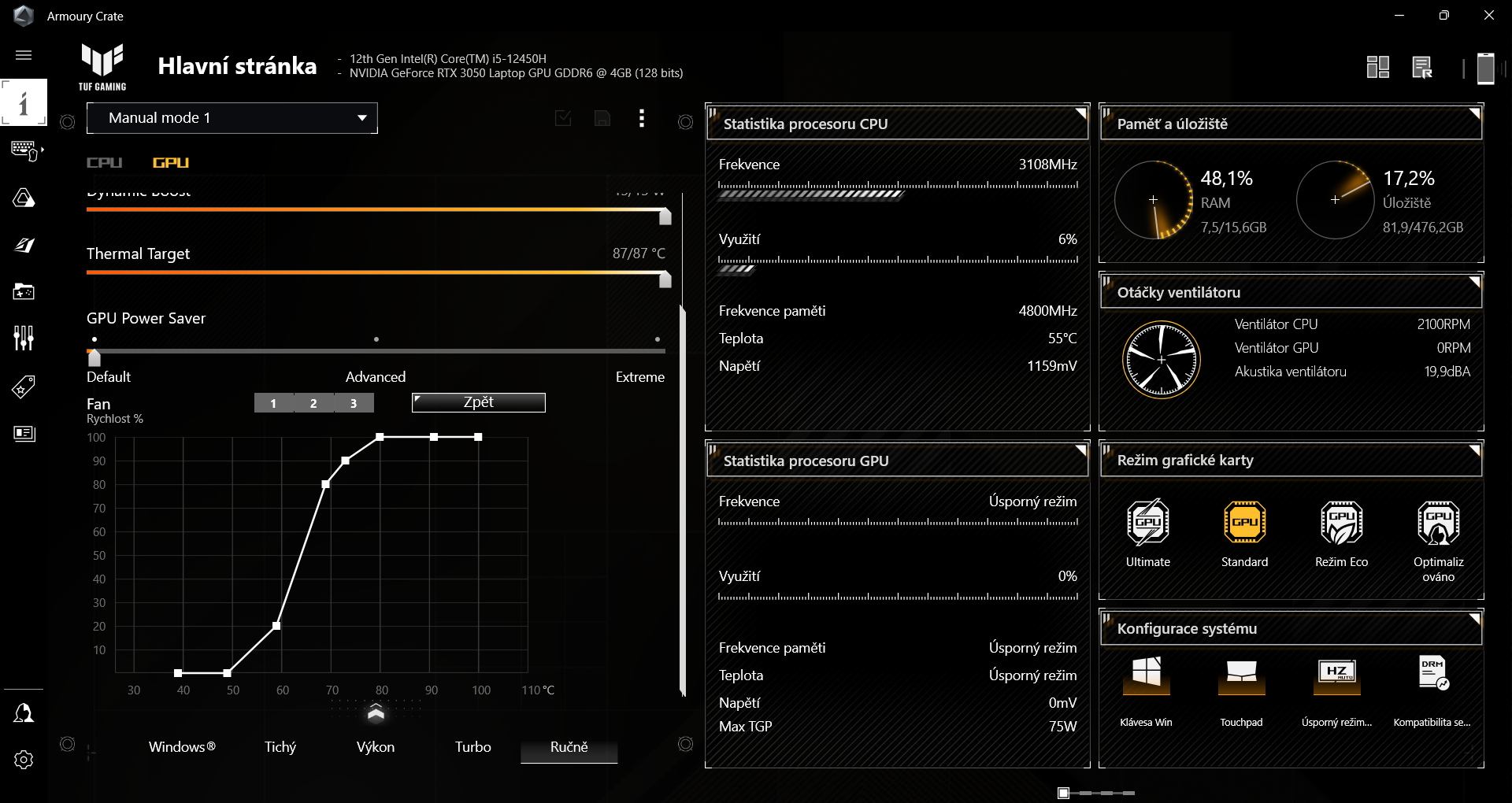This screenshot has width=1512, height=803.
Task: Open the Manual mode 1 dropdown
Action: coord(232,118)
